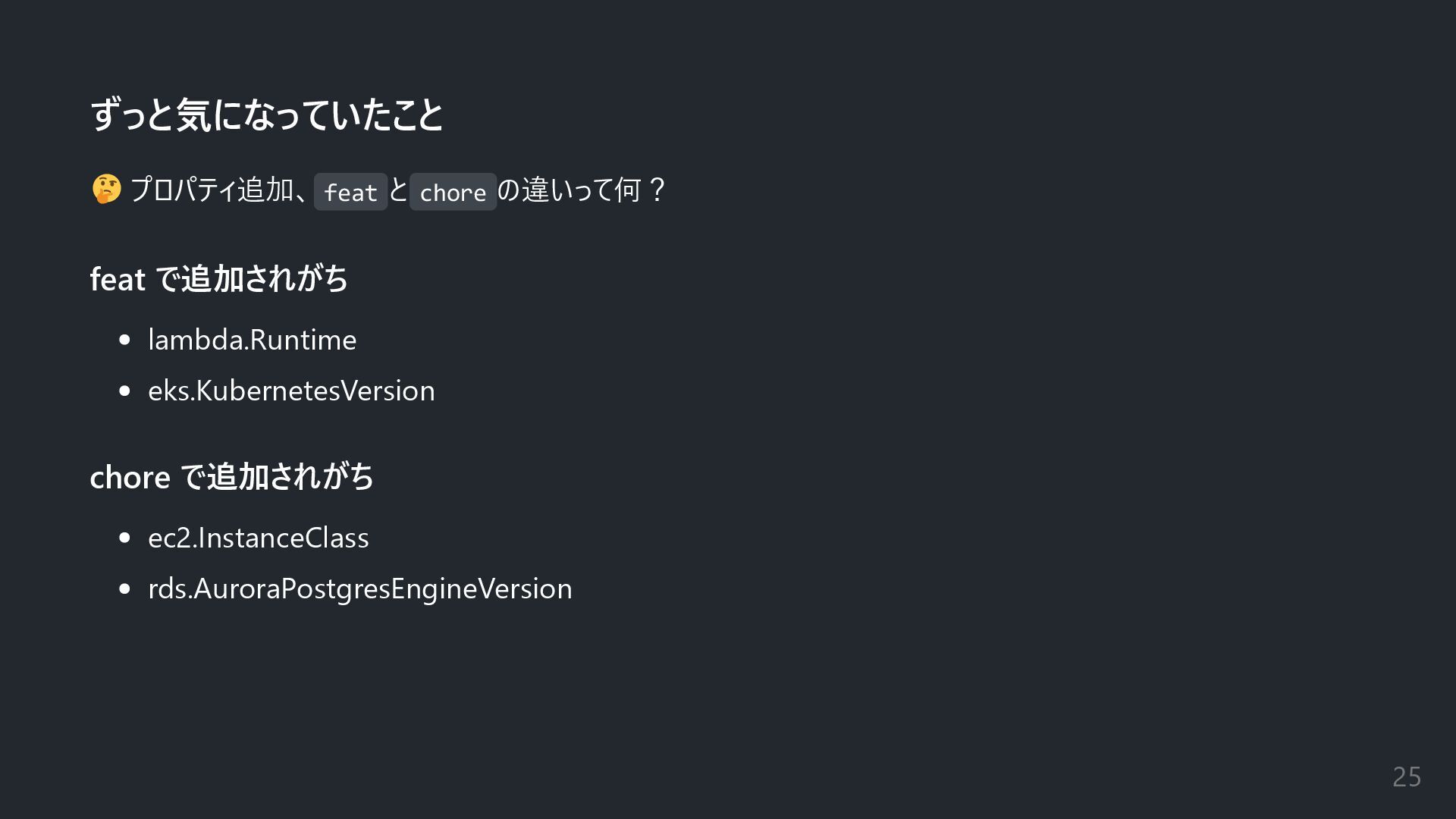
Task: Click the bullet before rds.AuroraPostgresEngineVersion
Action: [x=125, y=589]
